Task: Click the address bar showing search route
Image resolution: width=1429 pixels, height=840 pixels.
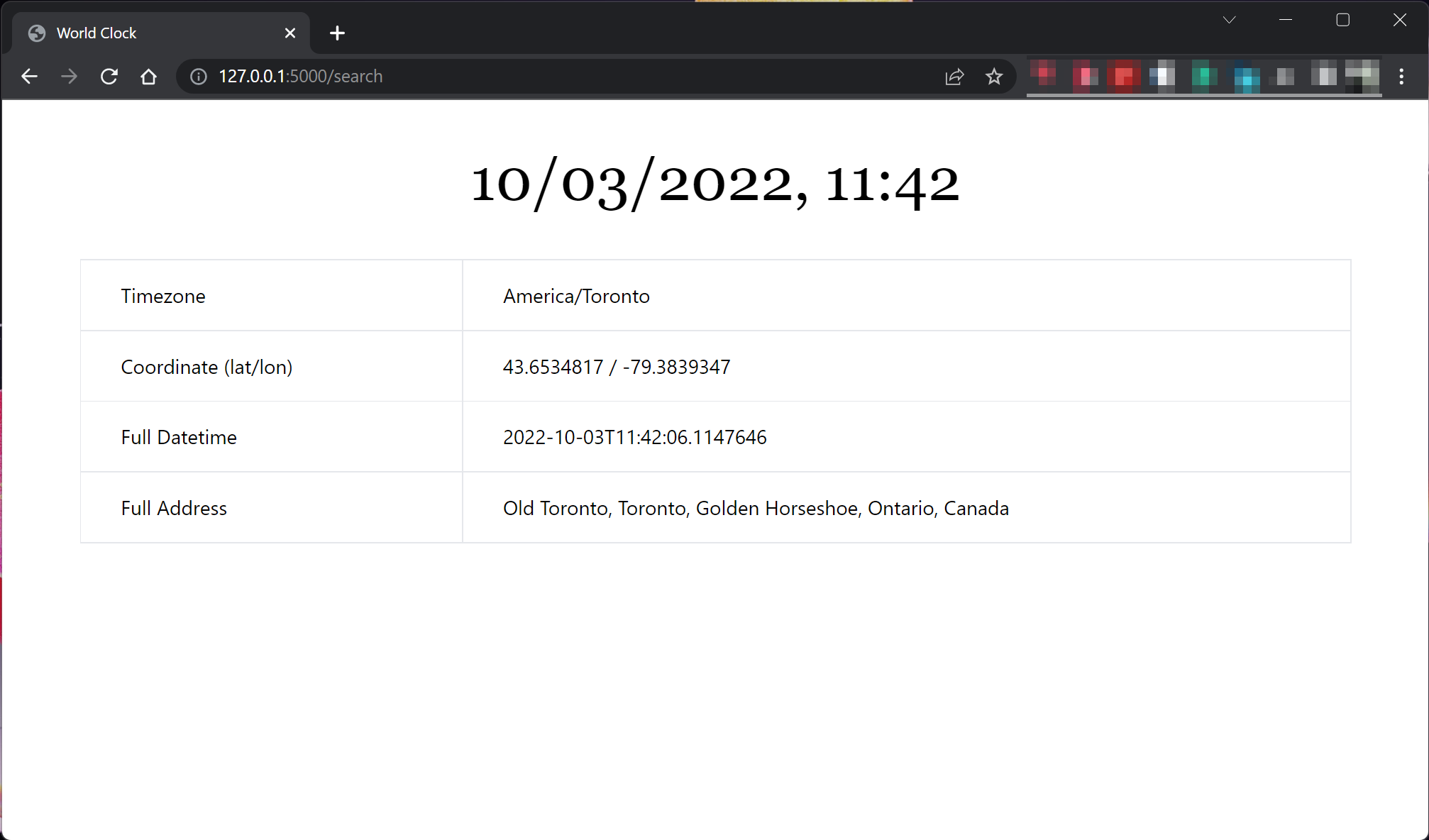Action: pyautogui.click(x=560, y=76)
